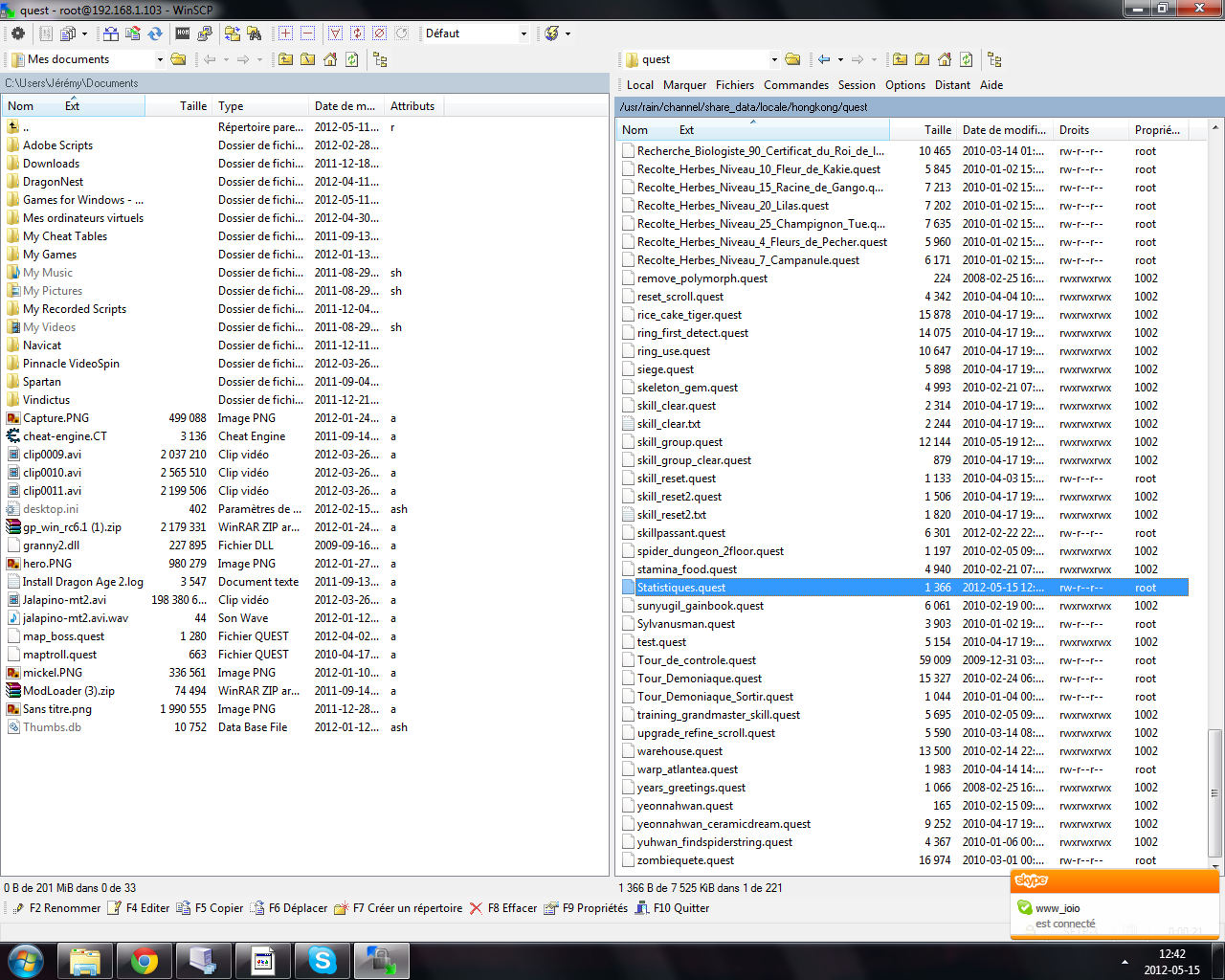Click the unselect files minus icon
The height and width of the screenshot is (980, 1225).
[307, 33]
